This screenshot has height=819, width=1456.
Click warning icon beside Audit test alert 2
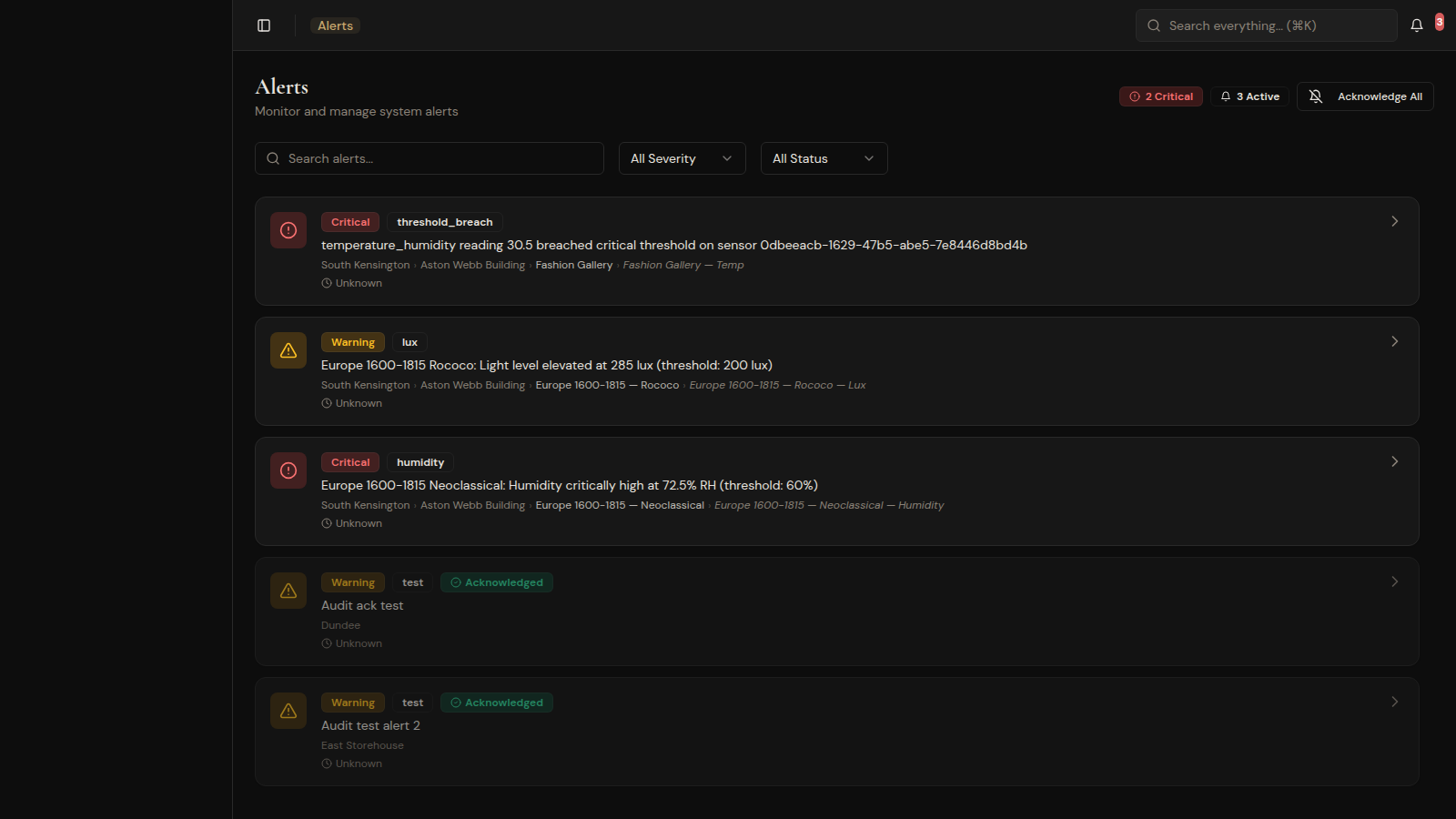tap(288, 711)
